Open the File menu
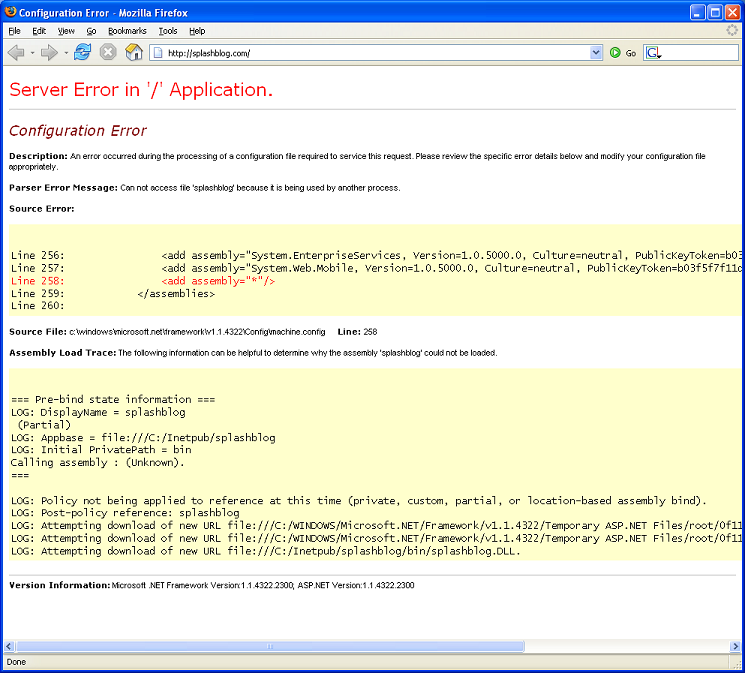The width and height of the screenshot is (745, 673). 14,31
